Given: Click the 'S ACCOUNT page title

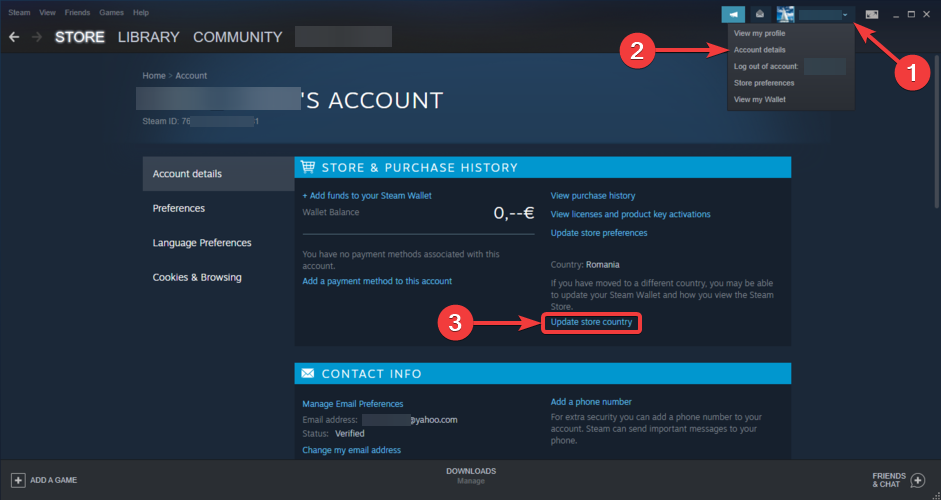Looking at the screenshot, I should click(x=372, y=100).
